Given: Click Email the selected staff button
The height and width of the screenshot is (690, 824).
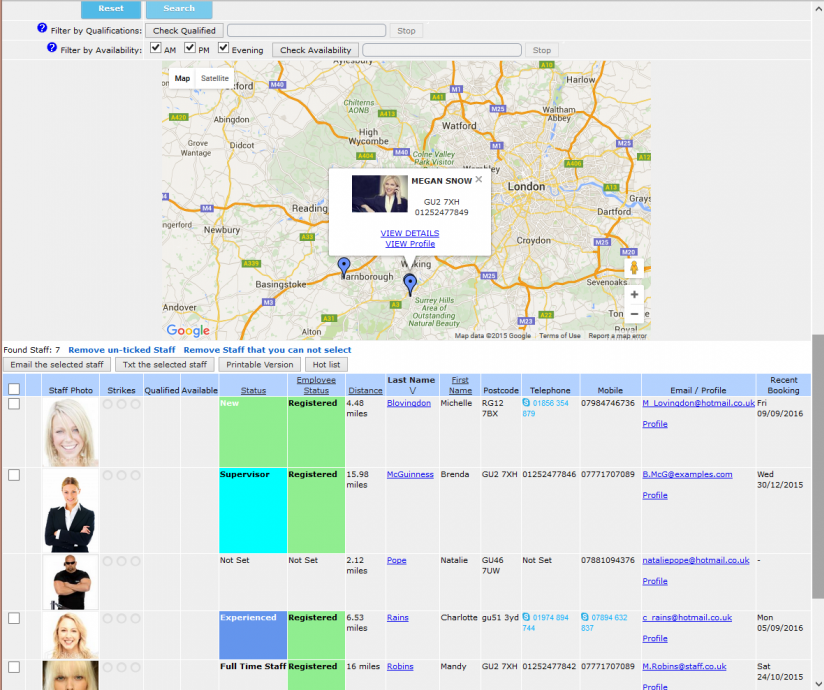Looking at the screenshot, I should click(57, 365).
